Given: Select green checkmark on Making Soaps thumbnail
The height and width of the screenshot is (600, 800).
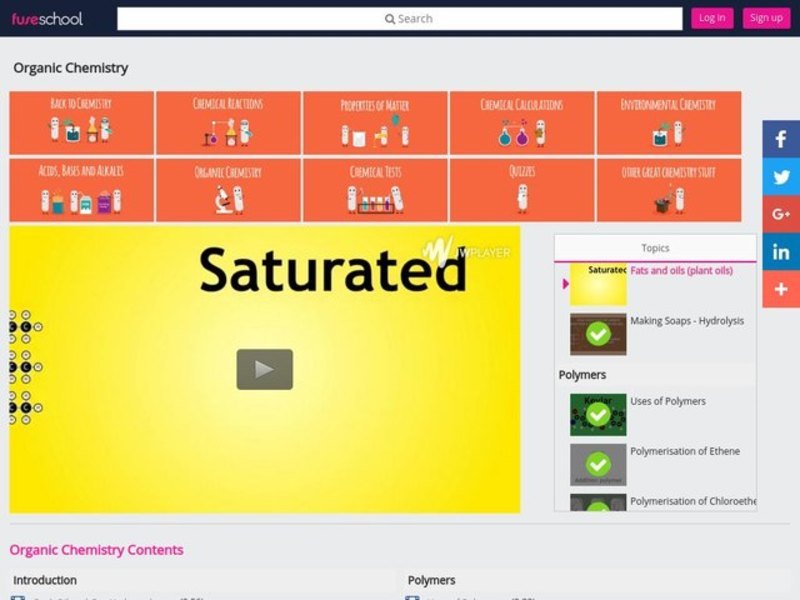Looking at the screenshot, I should (598, 334).
